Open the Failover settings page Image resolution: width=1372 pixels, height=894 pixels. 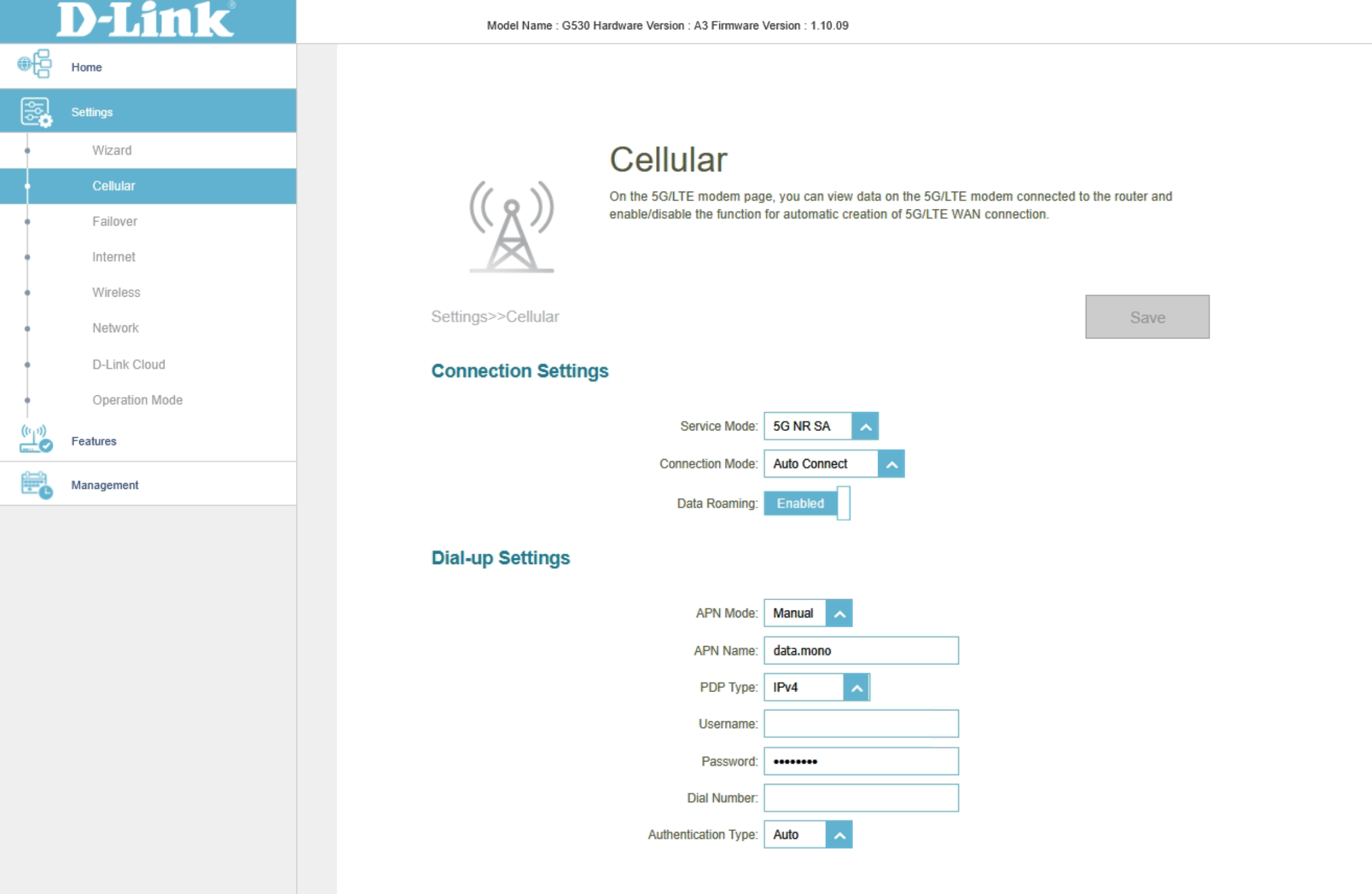(115, 221)
